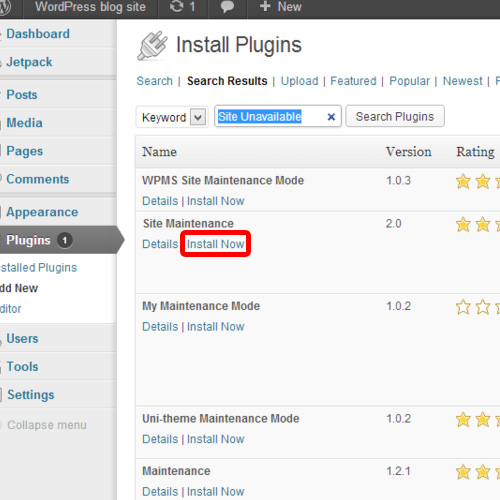The height and width of the screenshot is (500, 500).
Task: Click the Rating column header
Action: click(475, 152)
